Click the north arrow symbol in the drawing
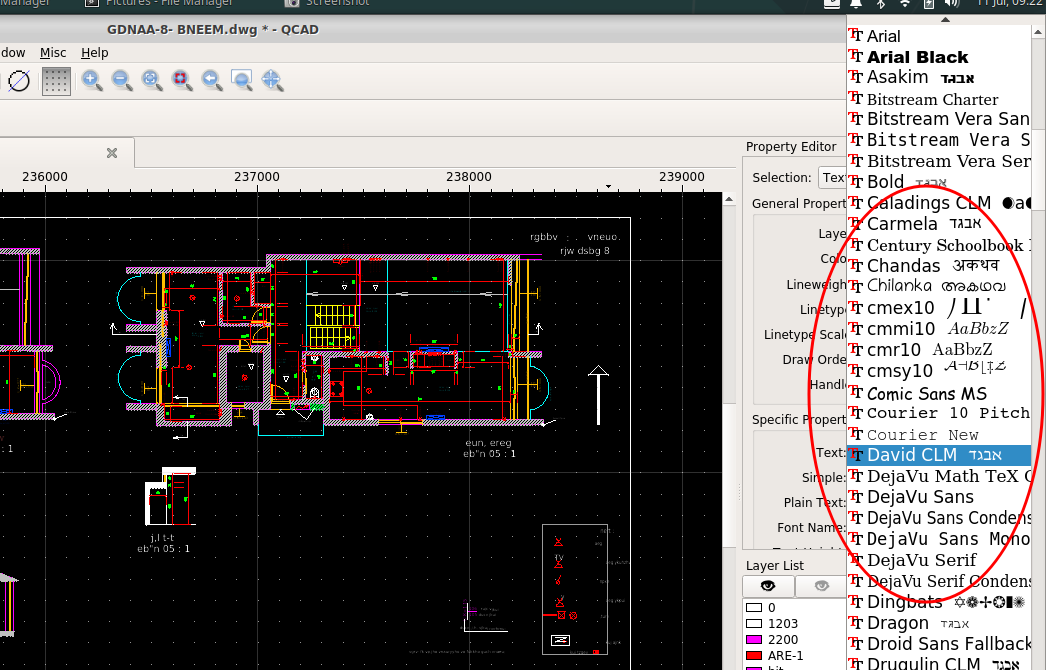 (598, 395)
